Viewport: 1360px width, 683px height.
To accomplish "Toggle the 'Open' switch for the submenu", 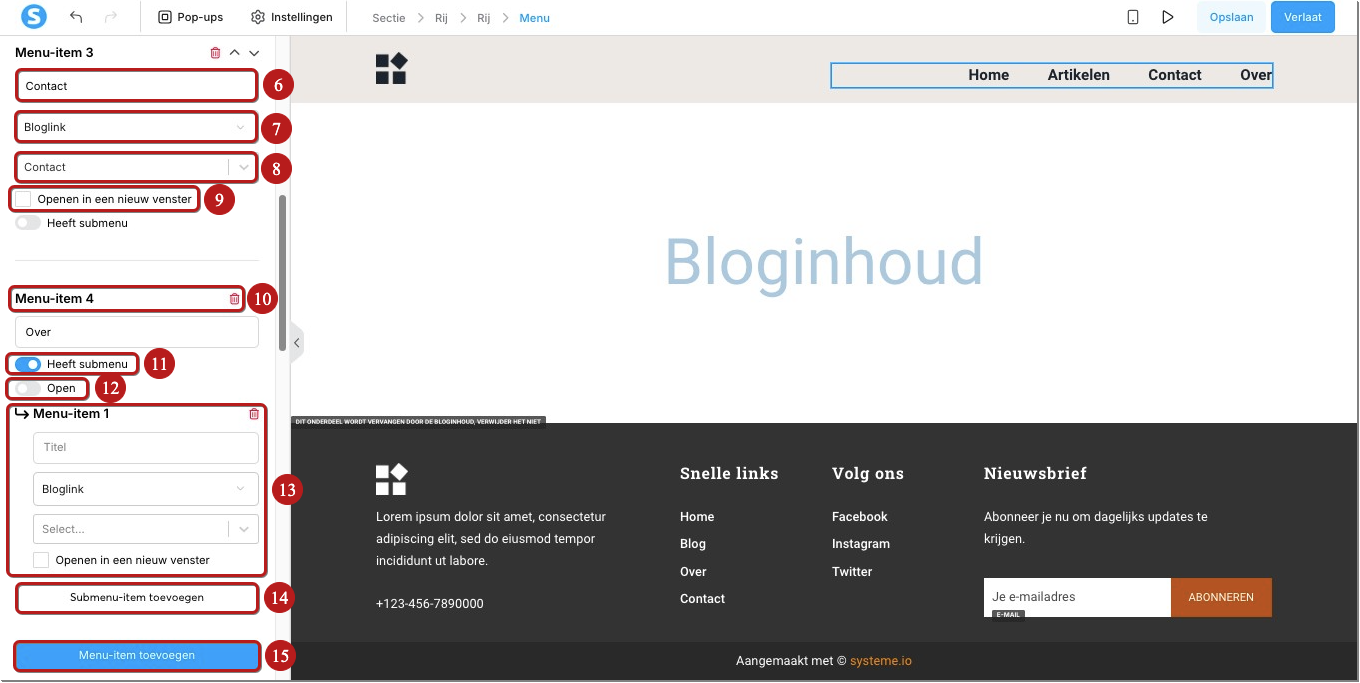I will coord(28,388).
